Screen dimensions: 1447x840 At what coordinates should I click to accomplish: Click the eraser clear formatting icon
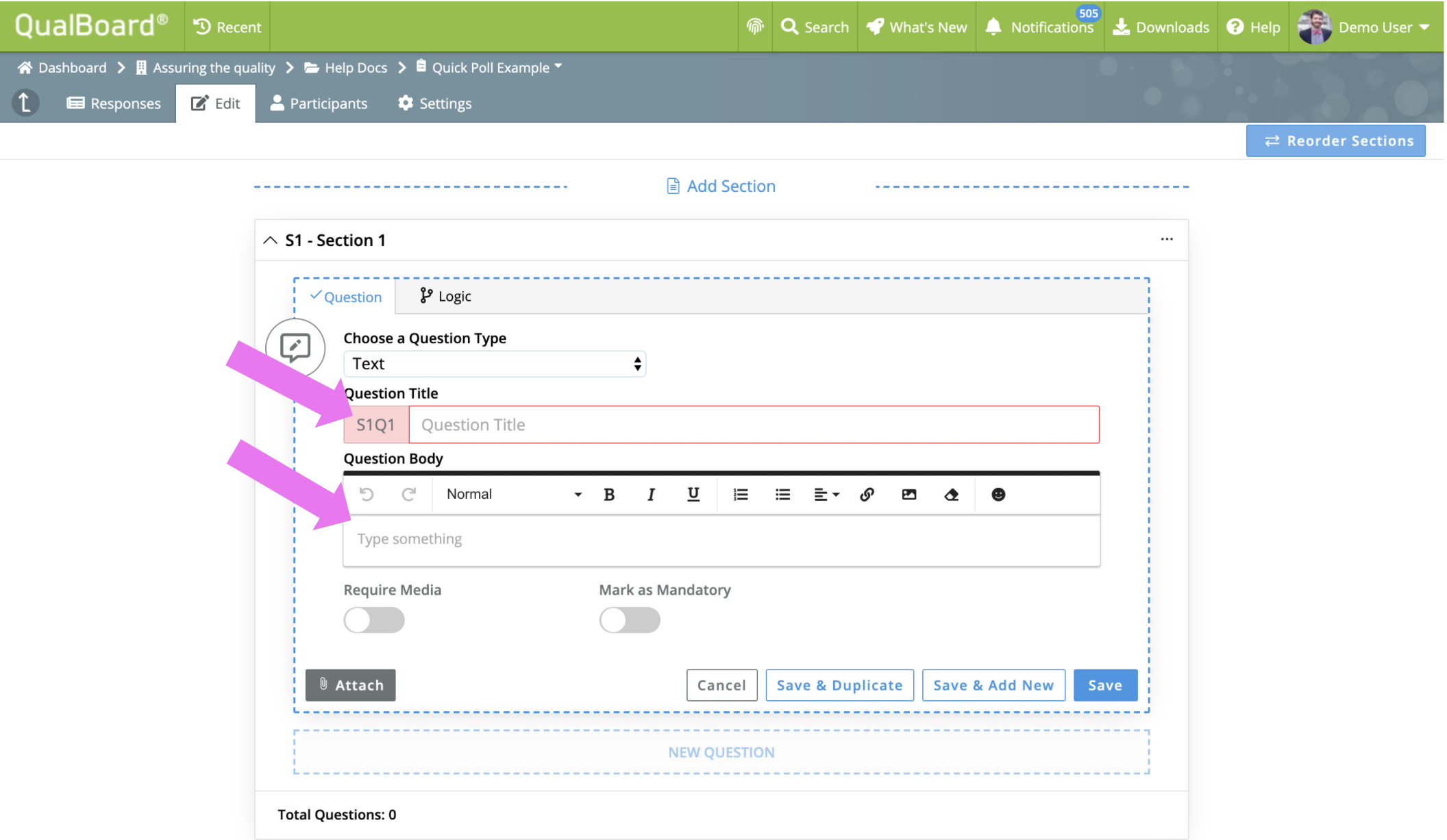[951, 495]
